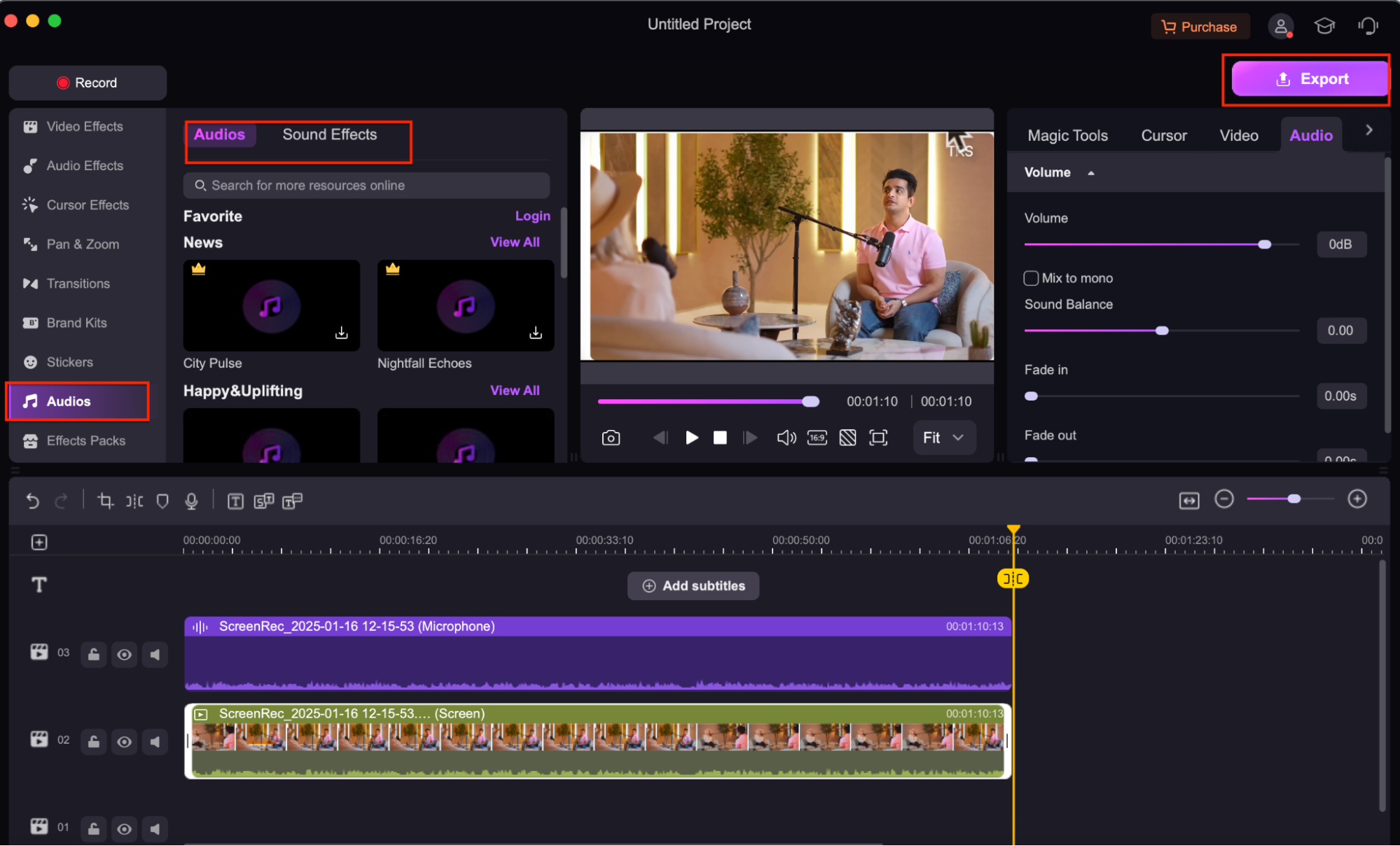Zoom in the timeline with plus icon
Viewport: 1400px width, 846px height.
[1357, 499]
